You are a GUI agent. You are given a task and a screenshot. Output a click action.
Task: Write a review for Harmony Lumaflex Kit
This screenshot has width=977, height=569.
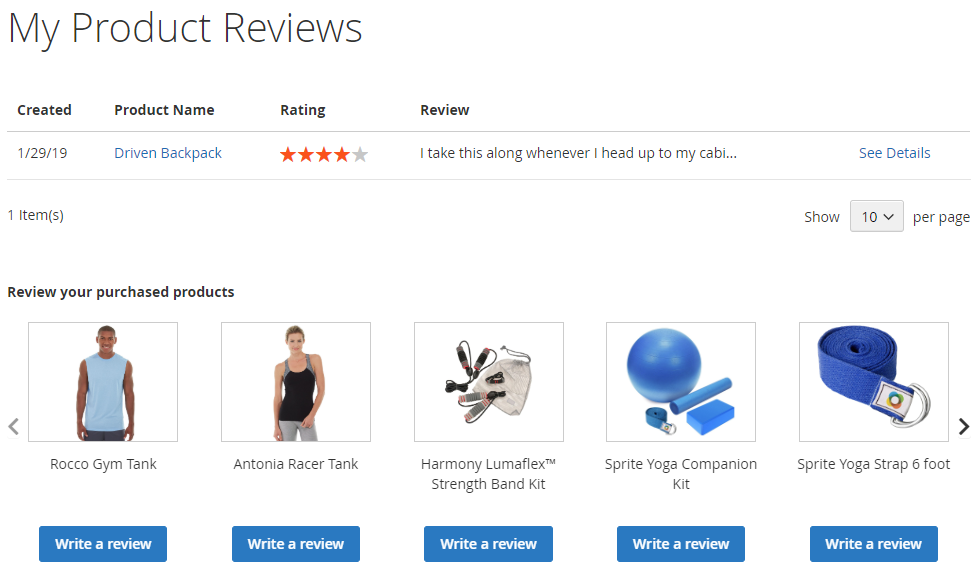click(488, 544)
